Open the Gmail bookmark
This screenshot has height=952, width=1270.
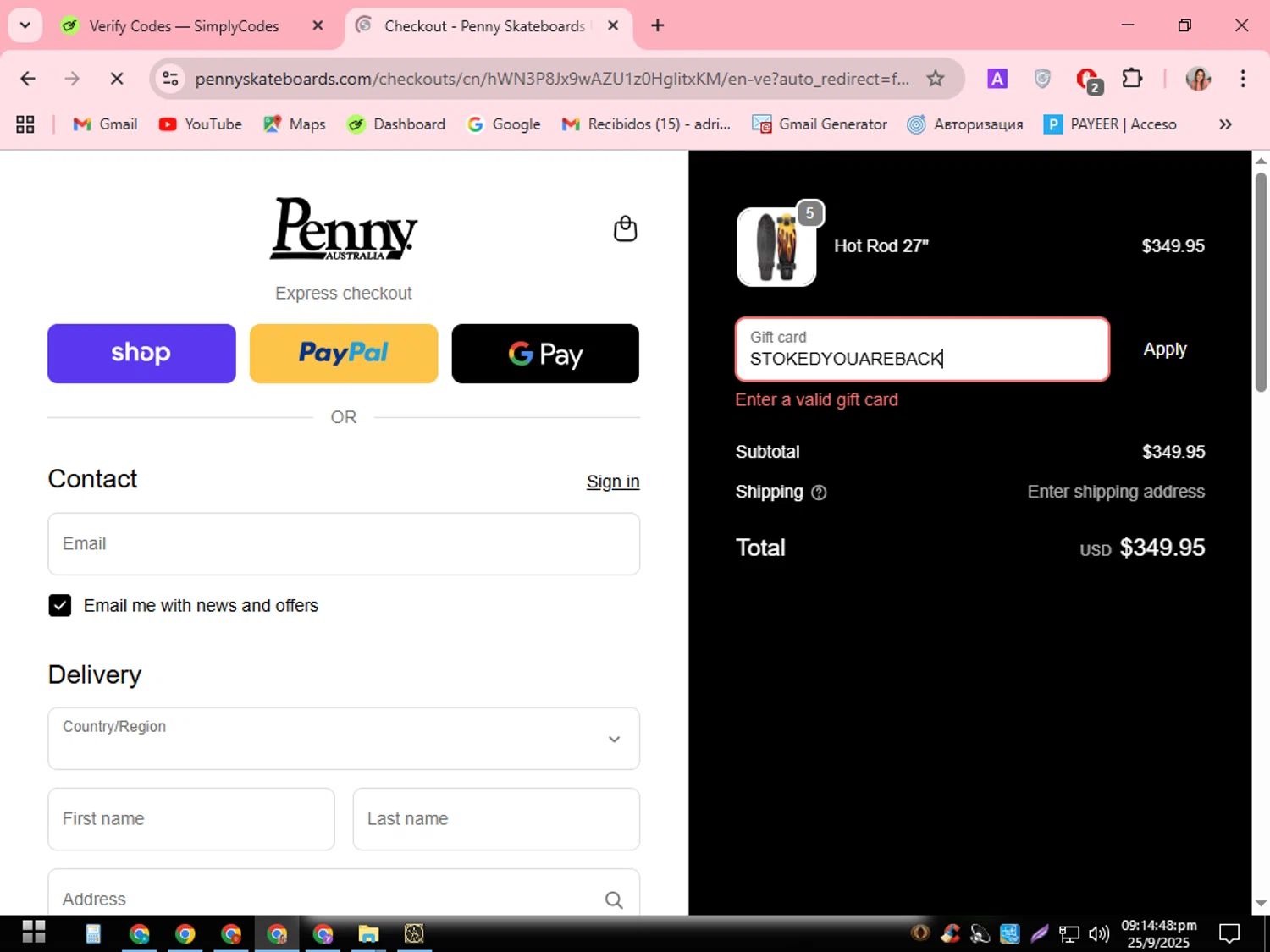(105, 124)
